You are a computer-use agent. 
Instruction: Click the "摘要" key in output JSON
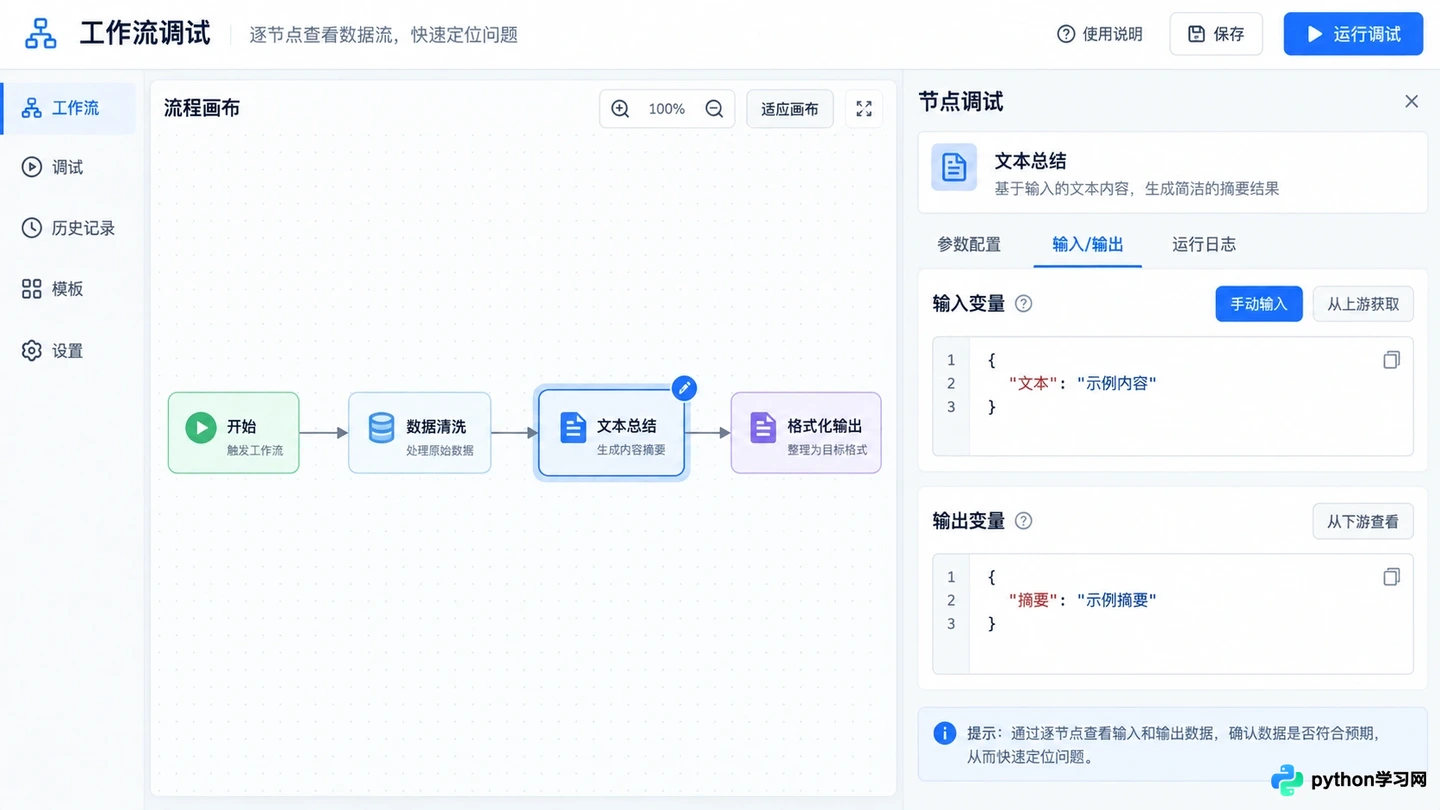point(1033,600)
